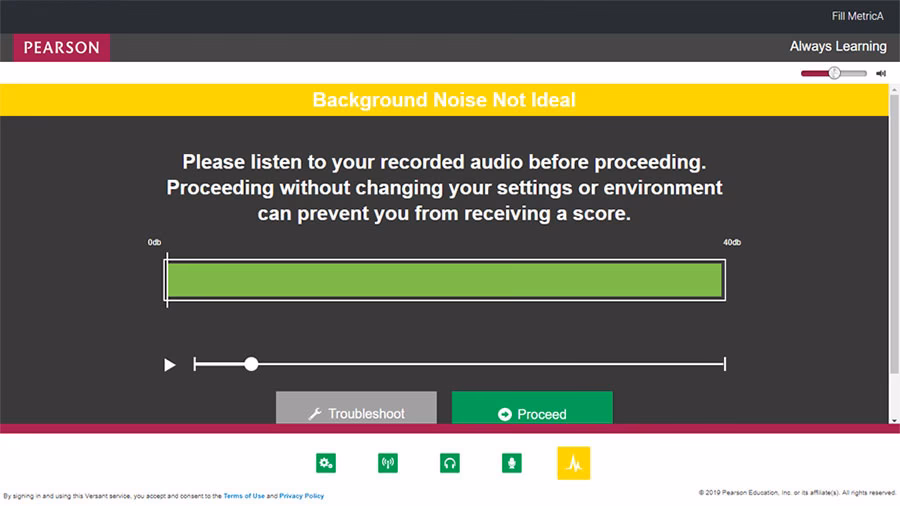Click the Background Noise Not Ideal banner

[444, 100]
